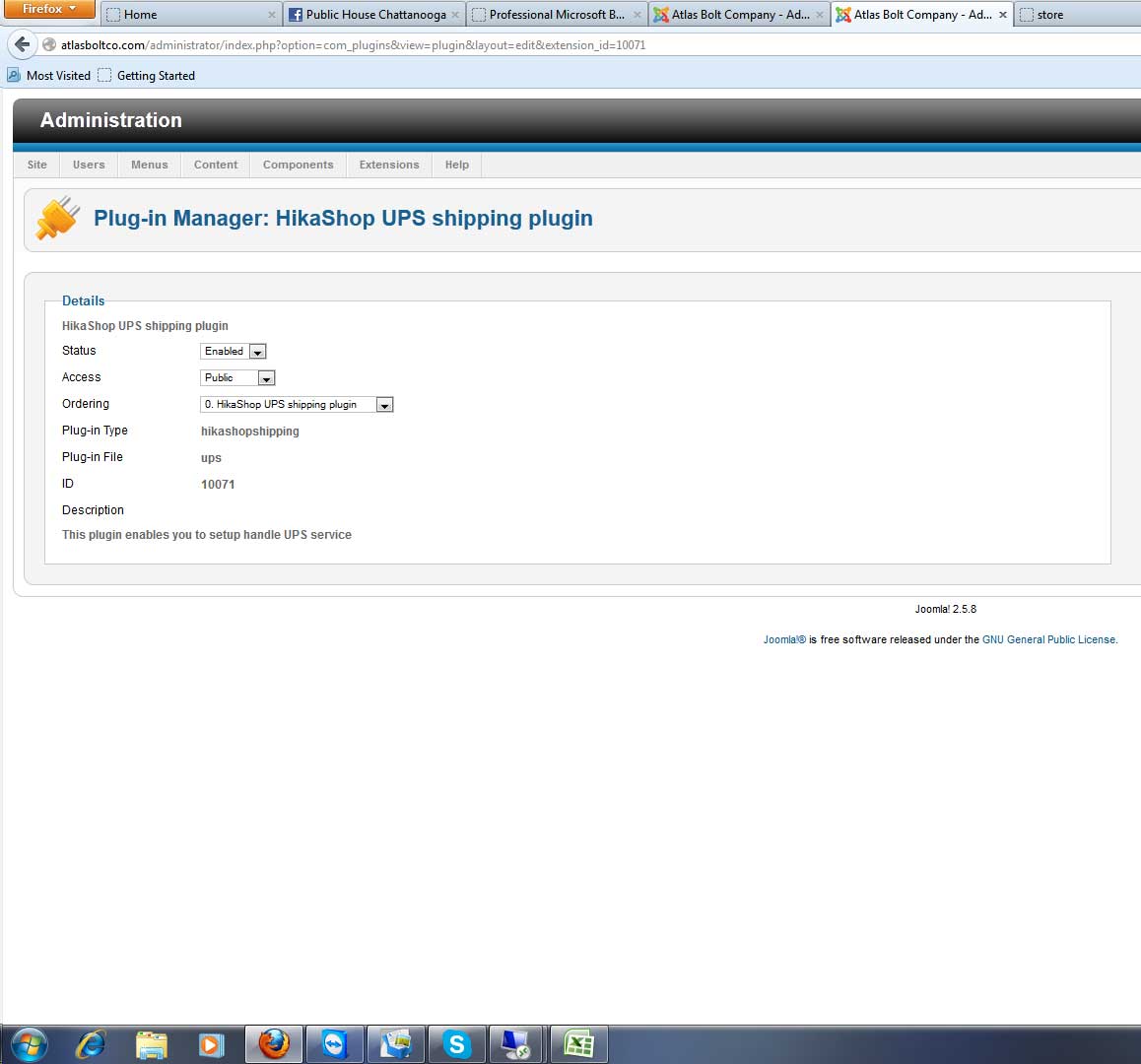
Task: Open the Help menu
Action: [x=457, y=165]
